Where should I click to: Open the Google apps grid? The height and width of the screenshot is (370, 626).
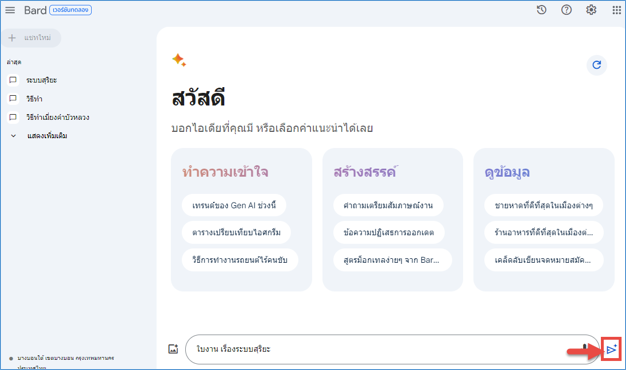tap(616, 10)
